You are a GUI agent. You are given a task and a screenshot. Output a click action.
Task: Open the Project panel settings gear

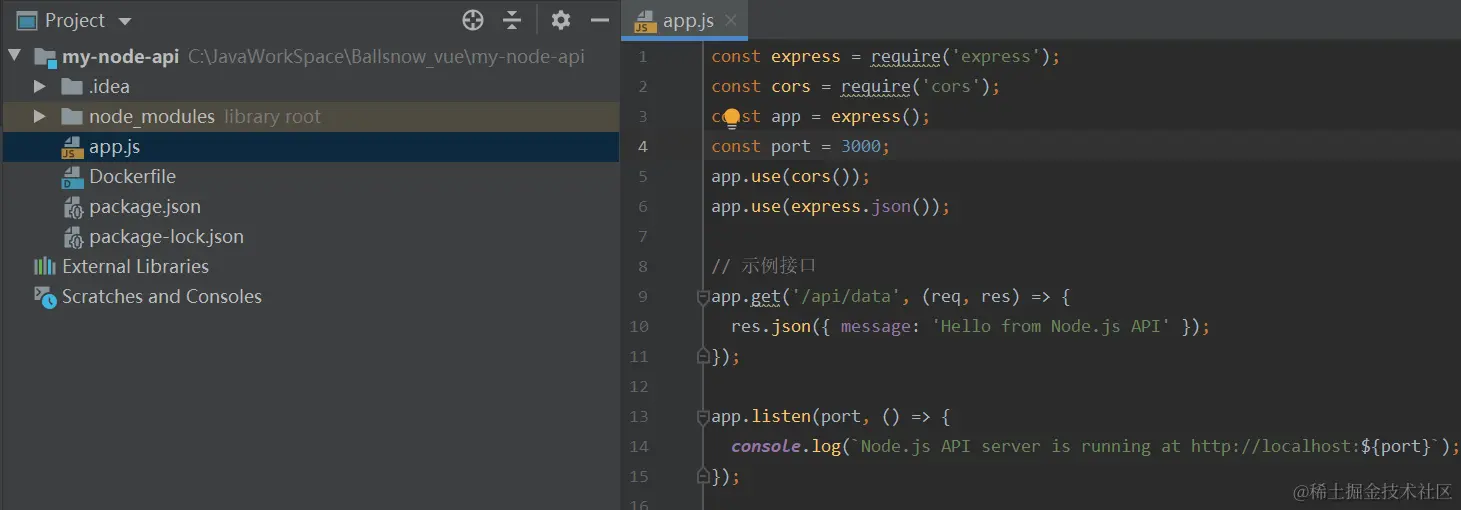coord(561,20)
